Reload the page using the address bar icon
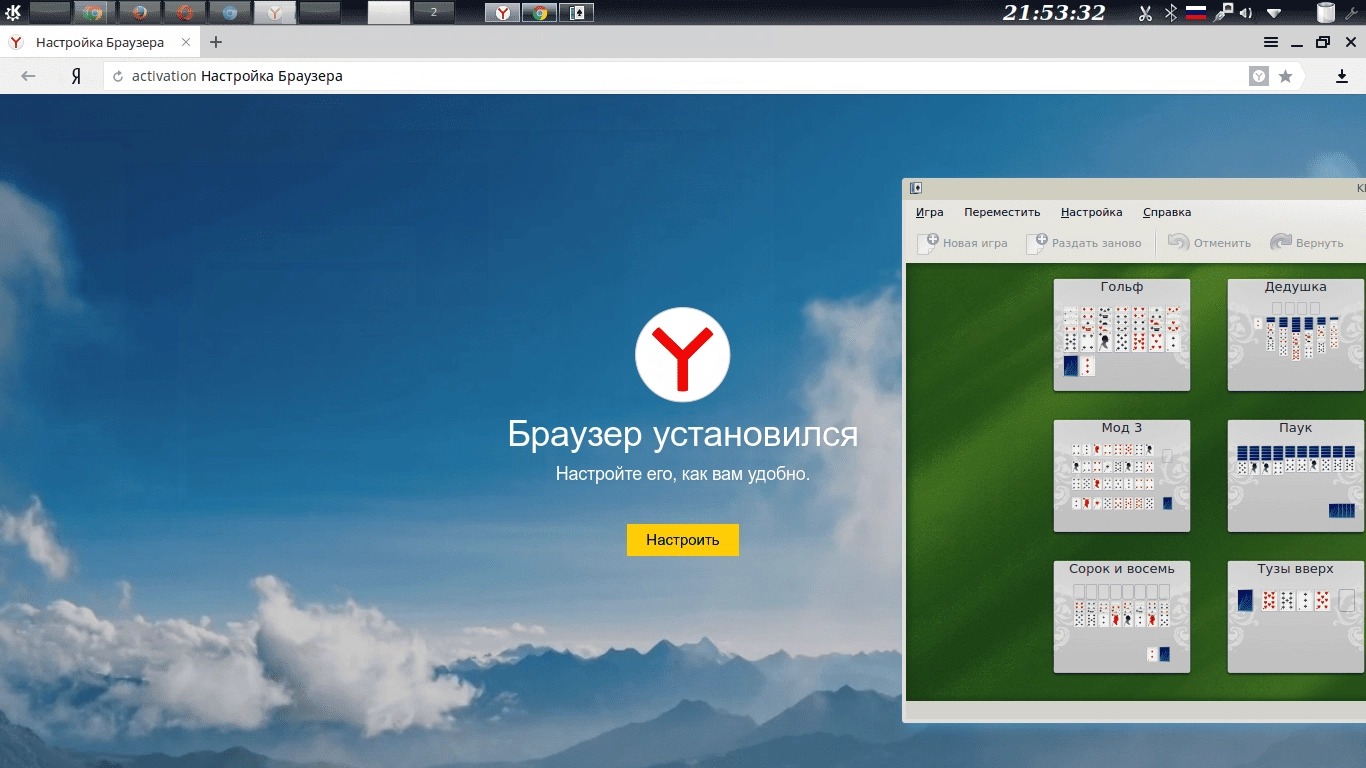Viewport: 1366px width, 768px height. click(x=118, y=76)
